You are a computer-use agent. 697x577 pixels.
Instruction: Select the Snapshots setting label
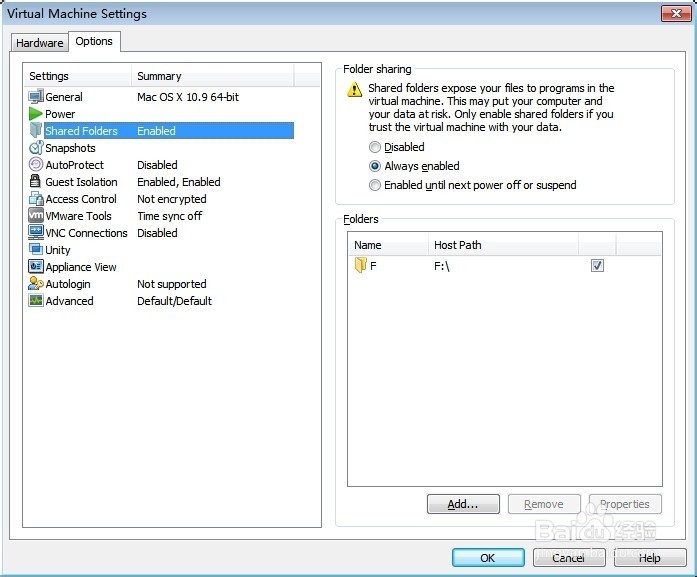70,148
